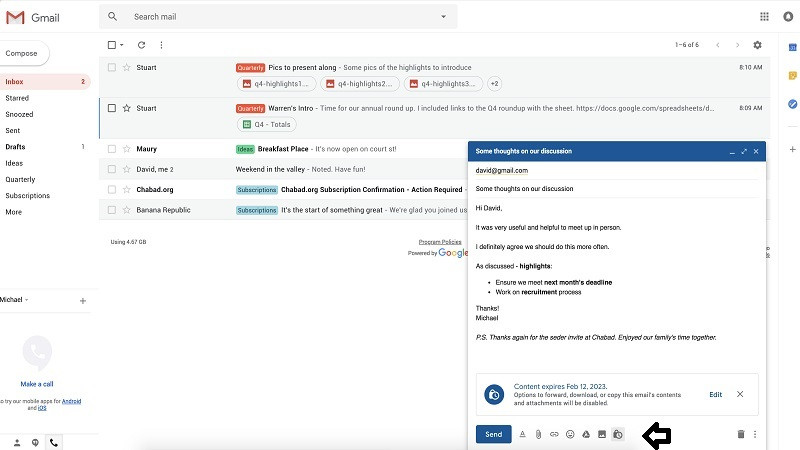
Task: Switch to the Hangouts conversations tab icon
Action: (x=35, y=443)
